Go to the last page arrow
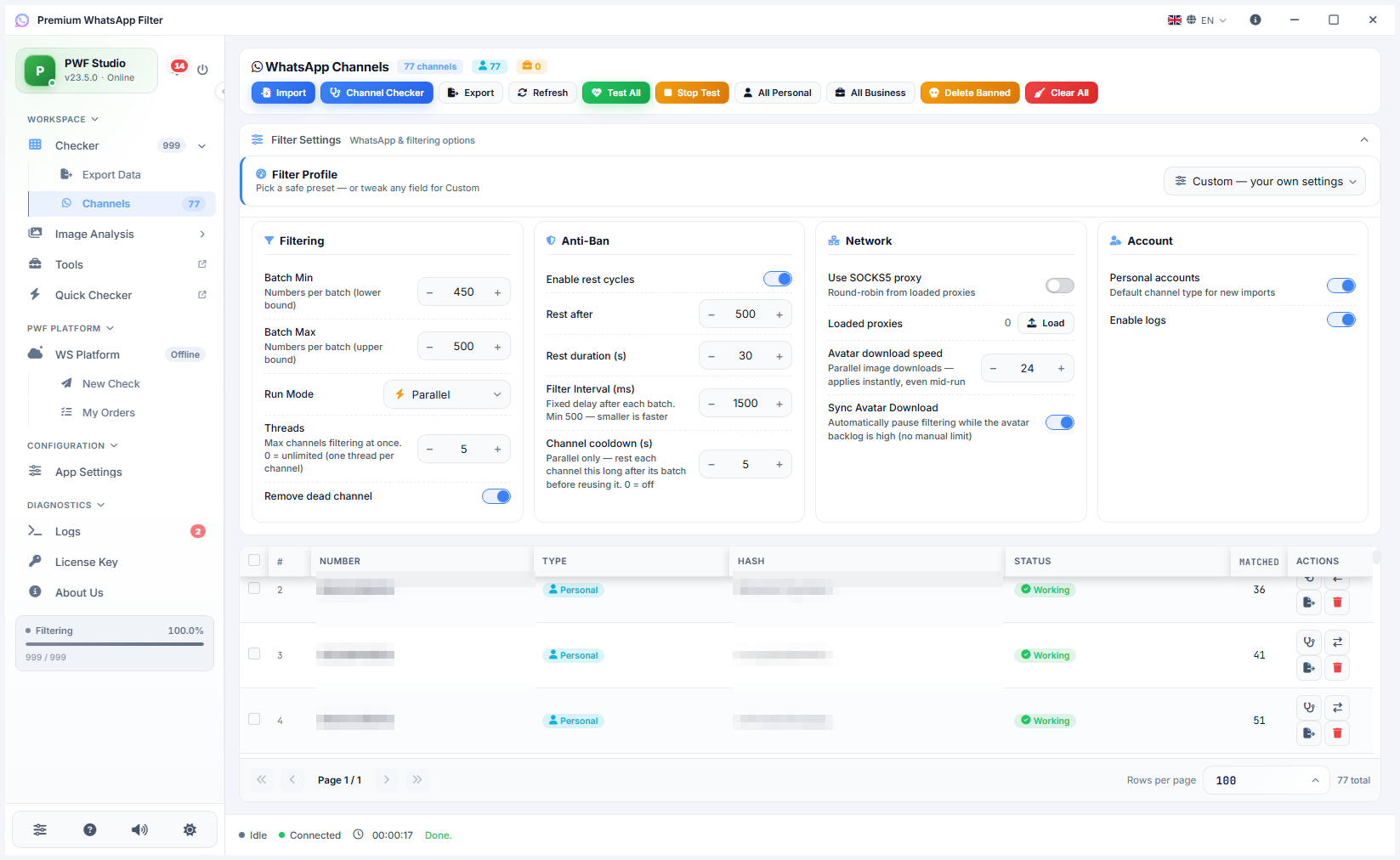The height and width of the screenshot is (860, 1400). coord(417,779)
